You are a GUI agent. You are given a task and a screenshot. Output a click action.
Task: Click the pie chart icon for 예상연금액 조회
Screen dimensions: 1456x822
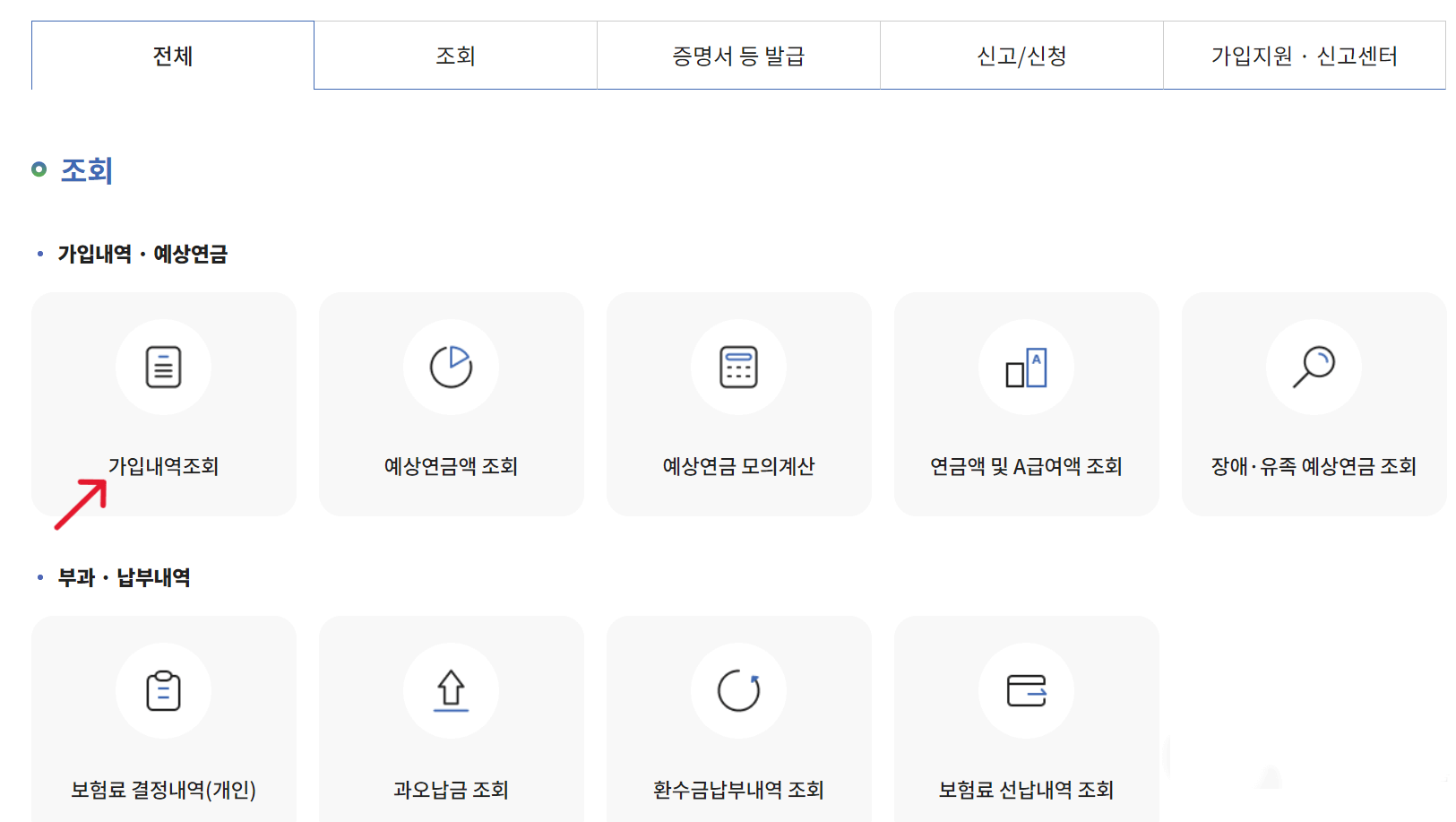pyautogui.click(x=452, y=367)
